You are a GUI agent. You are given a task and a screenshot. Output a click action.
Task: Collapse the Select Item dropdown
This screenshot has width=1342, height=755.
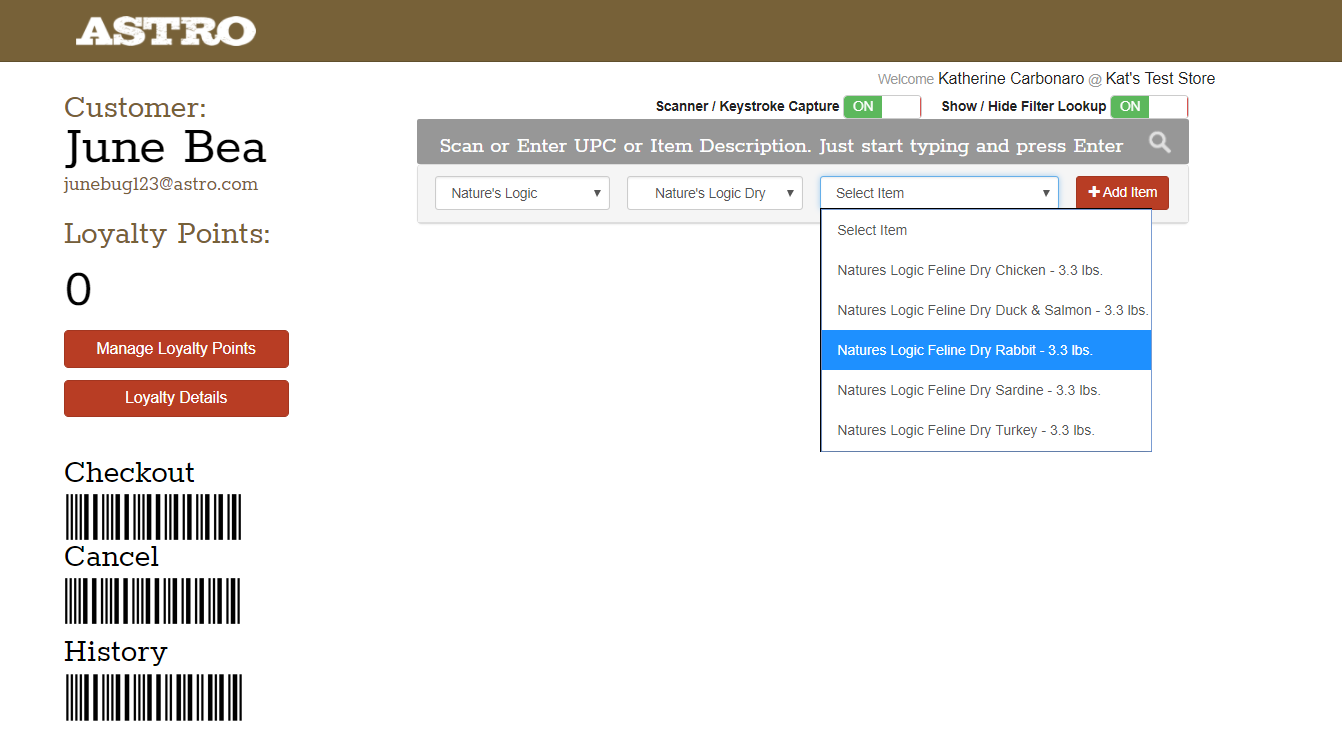click(939, 193)
